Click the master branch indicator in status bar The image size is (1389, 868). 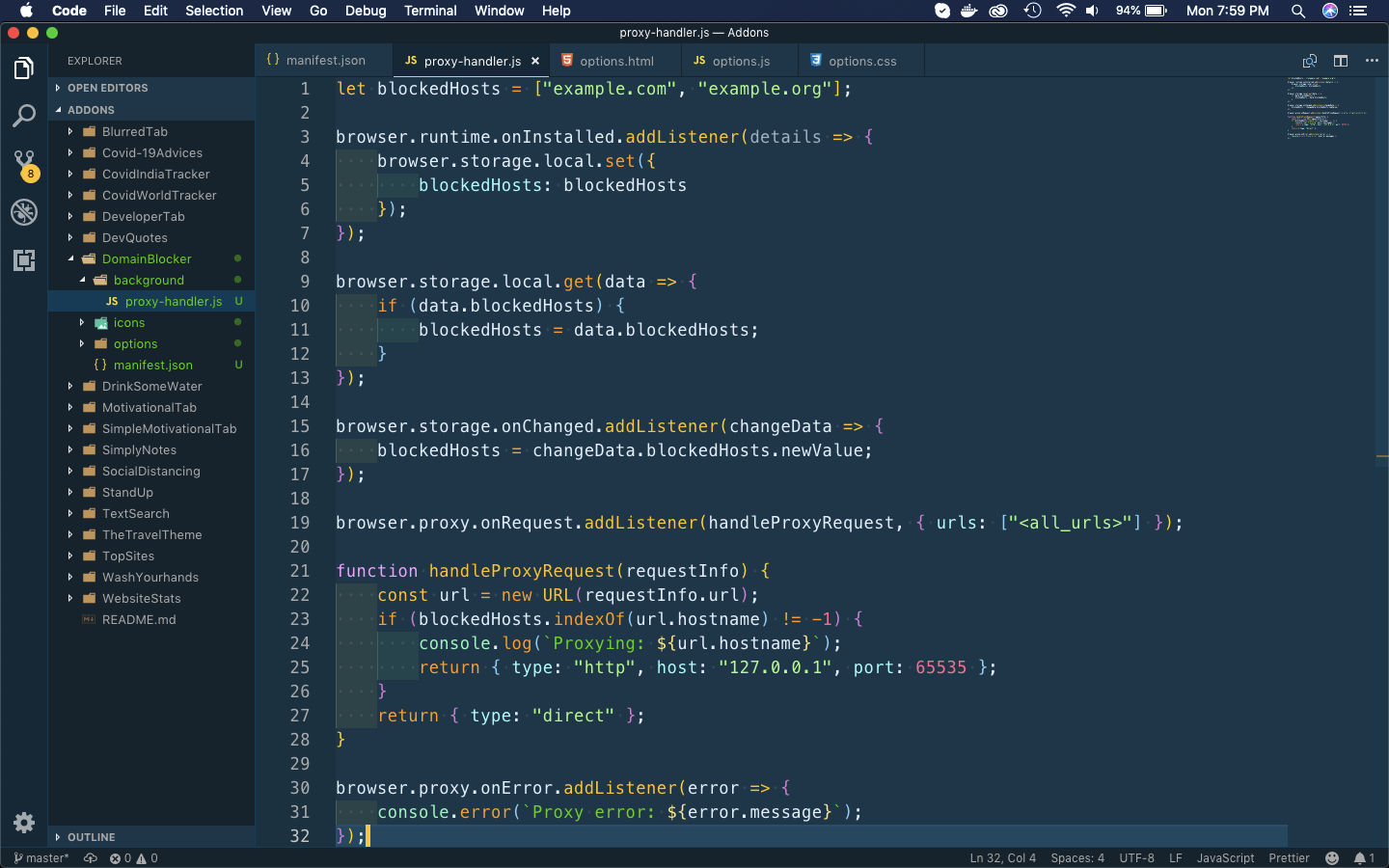click(x=41, y=858)
